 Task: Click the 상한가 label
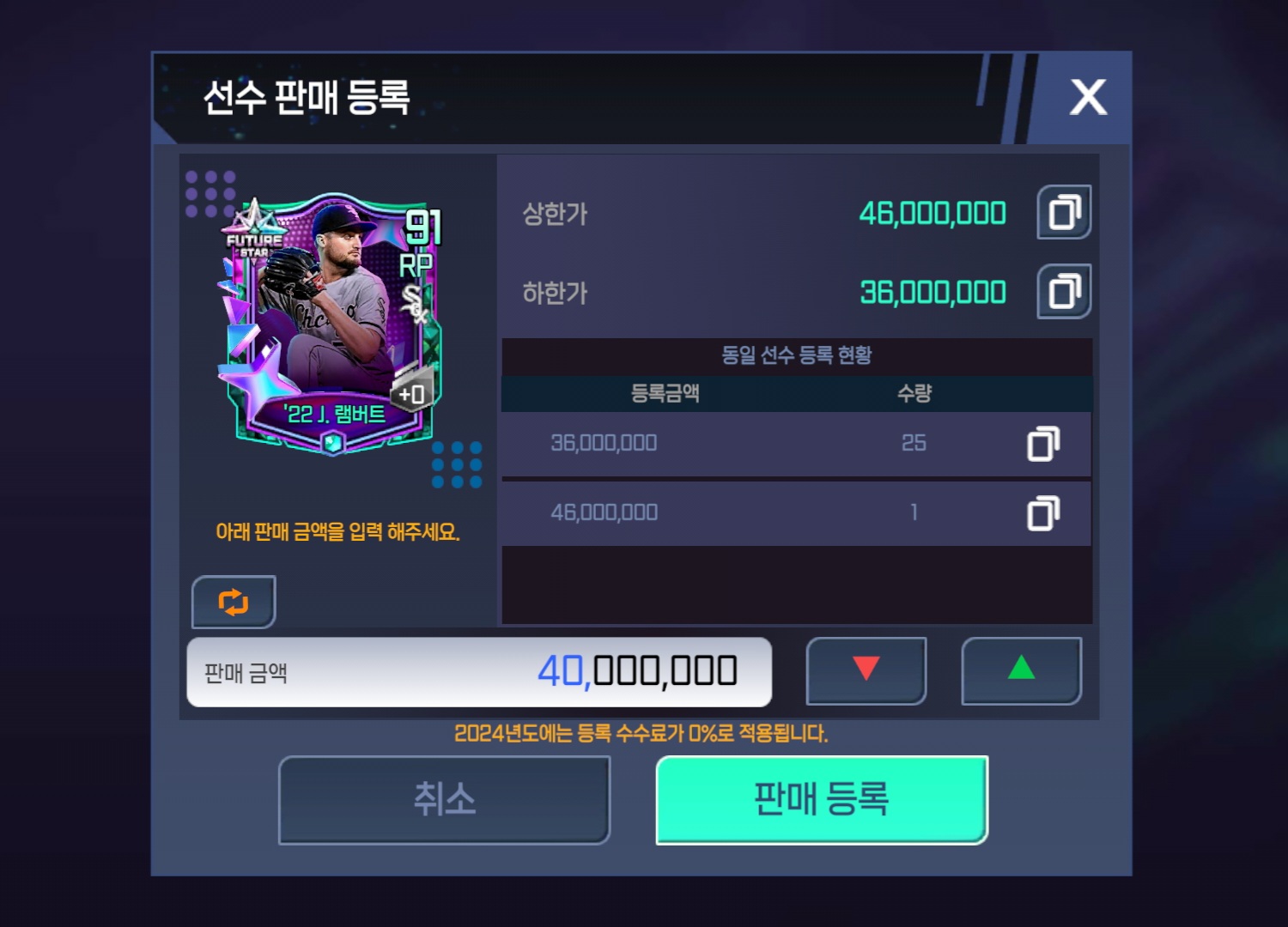coord(555,214)
